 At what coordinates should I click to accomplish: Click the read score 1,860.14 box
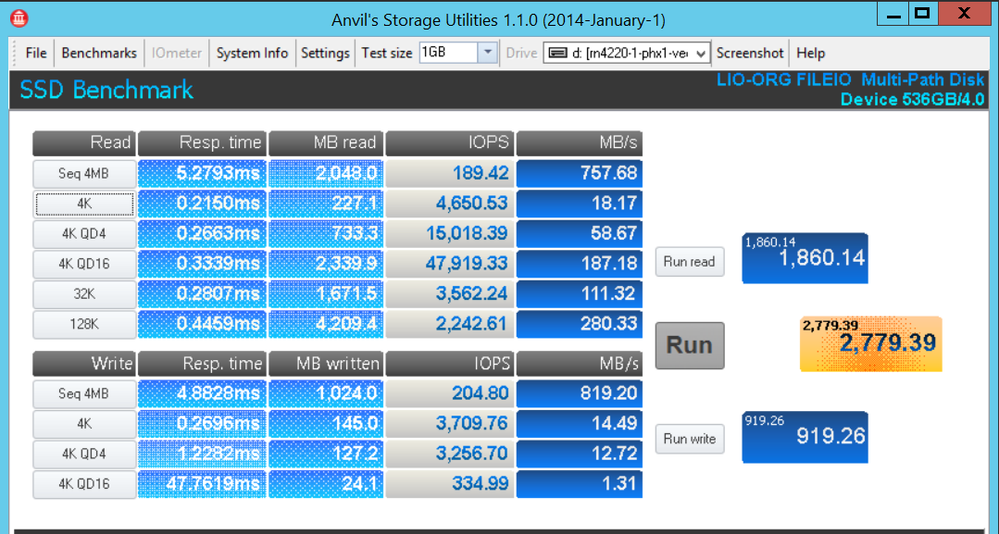tap(804, 259)
